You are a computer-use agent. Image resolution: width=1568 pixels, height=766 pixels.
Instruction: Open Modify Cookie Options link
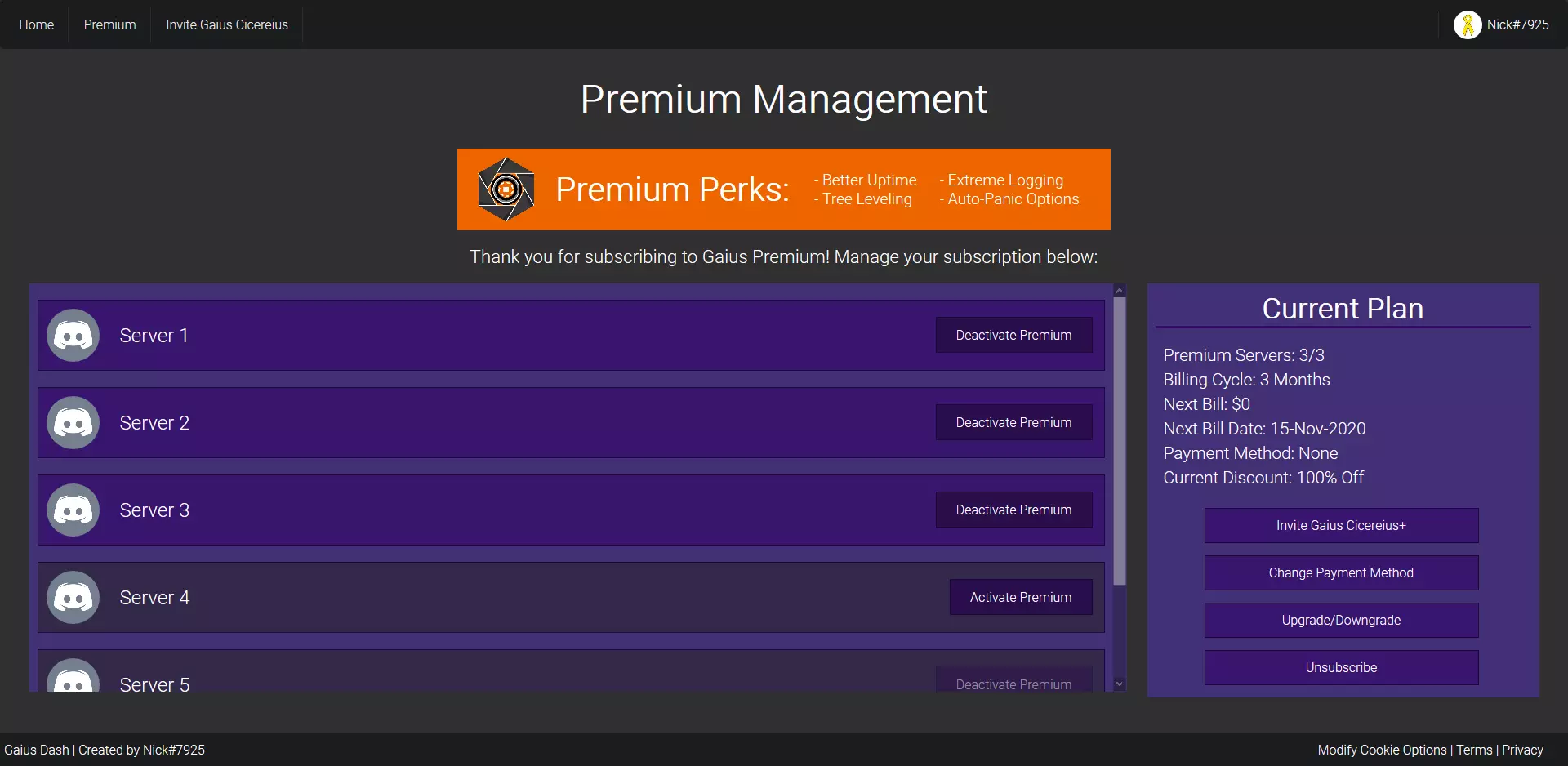point(1382,750)
